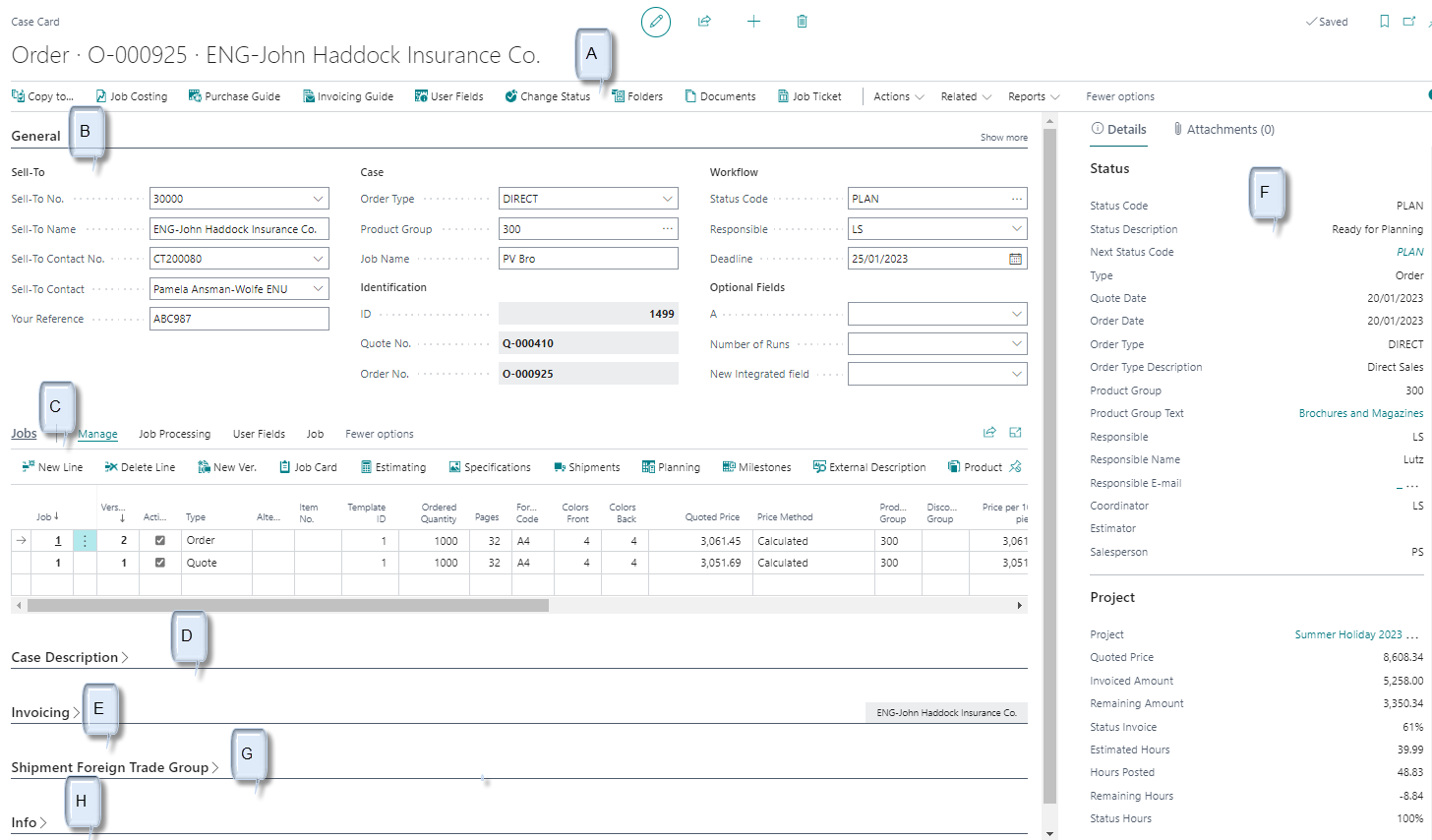Open Documents action

721,96
